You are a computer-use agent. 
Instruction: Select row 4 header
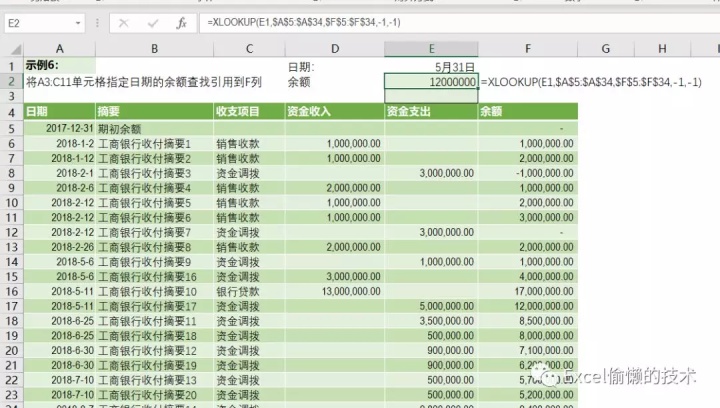click(x=11, y=112)
